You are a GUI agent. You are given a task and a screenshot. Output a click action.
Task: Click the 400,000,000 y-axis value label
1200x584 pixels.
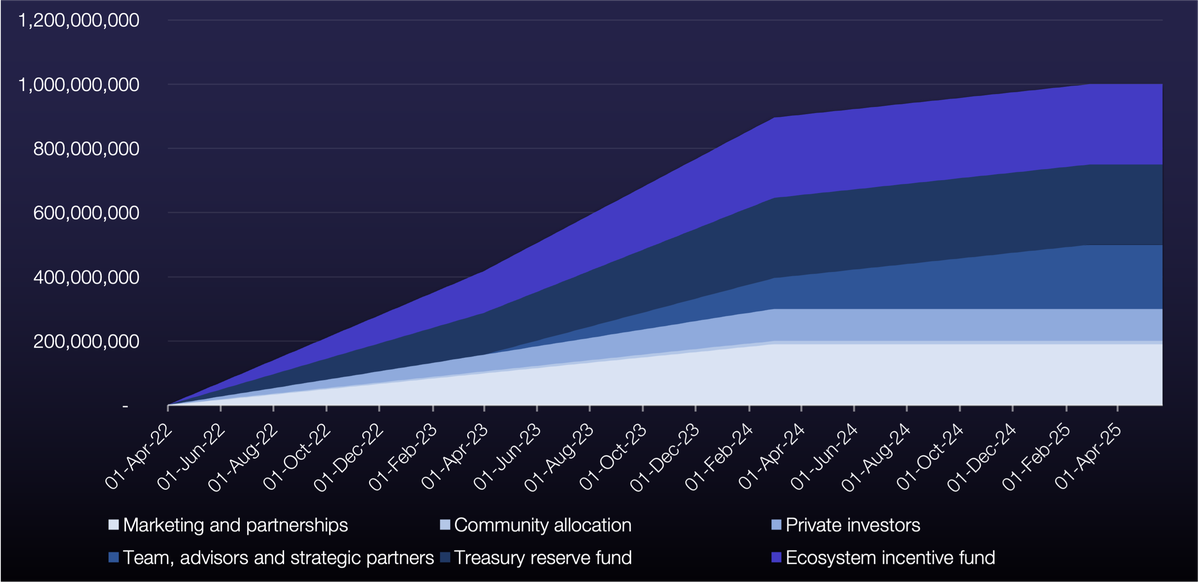pos(86,277)
